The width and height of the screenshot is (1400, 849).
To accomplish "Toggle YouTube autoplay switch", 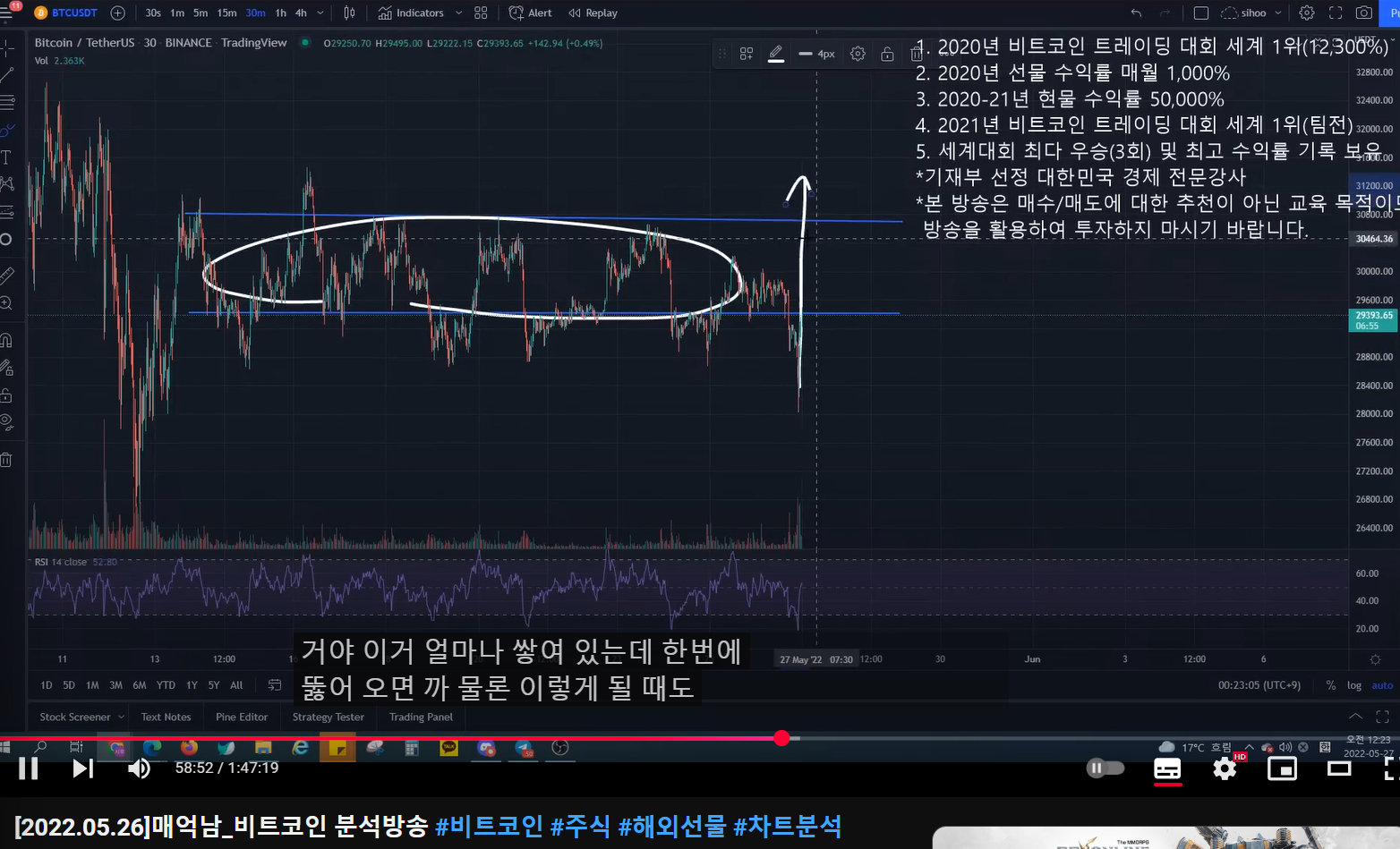I will pos(1105,768).
